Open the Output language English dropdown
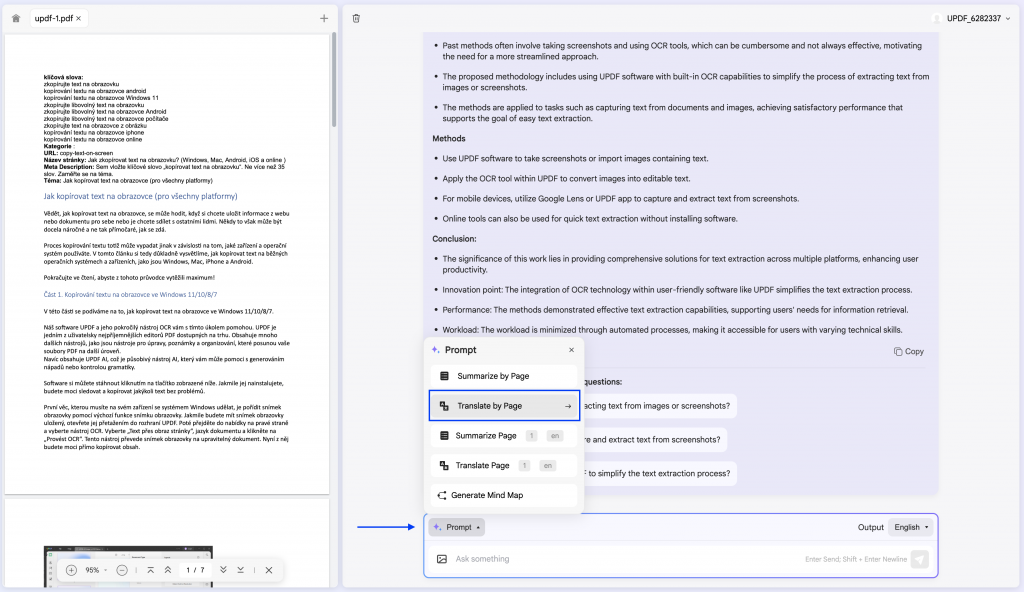This screenshot has height=592, width=1024. [x=909, y=527]
